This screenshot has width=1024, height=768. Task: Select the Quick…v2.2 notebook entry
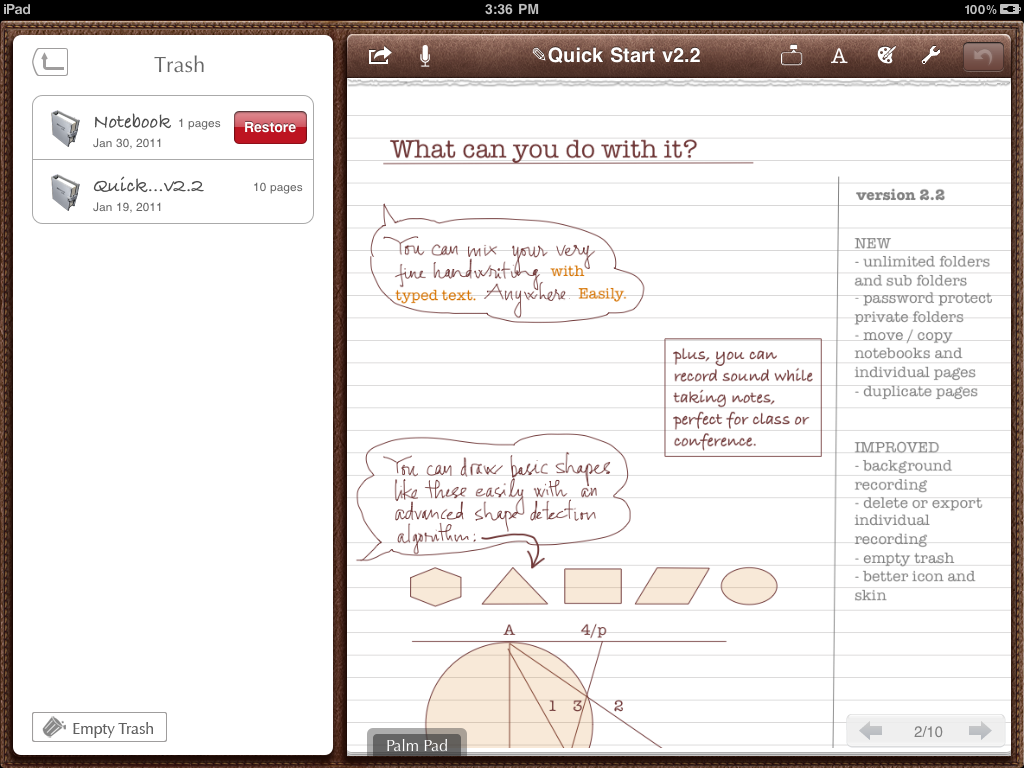point(173,192)
